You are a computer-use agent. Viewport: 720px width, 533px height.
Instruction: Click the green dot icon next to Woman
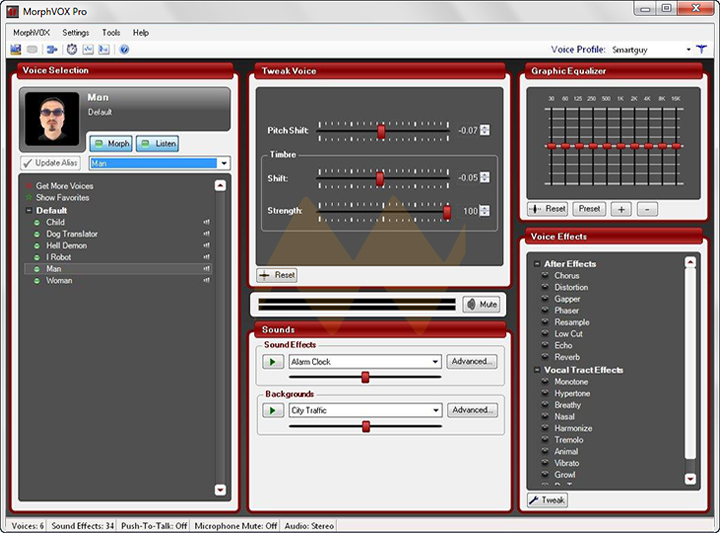point(37,281)
